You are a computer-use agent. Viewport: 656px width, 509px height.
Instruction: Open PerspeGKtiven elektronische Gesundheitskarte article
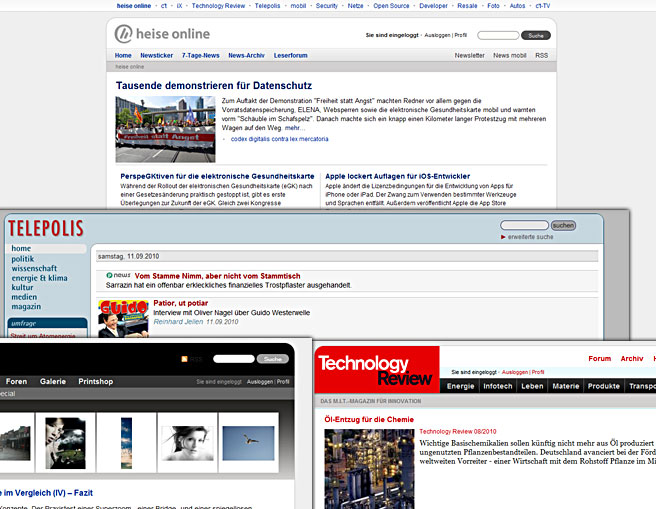point(217,176)
